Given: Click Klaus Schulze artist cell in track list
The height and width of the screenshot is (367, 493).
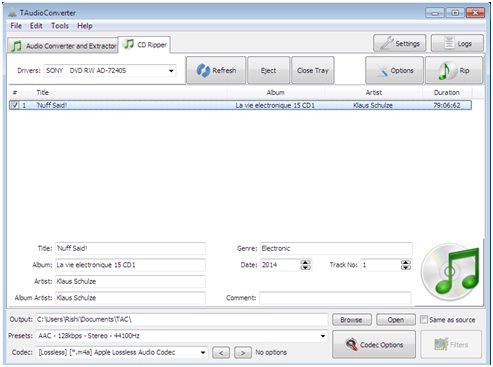Looking at the screenshot, I should pos(373,105).
